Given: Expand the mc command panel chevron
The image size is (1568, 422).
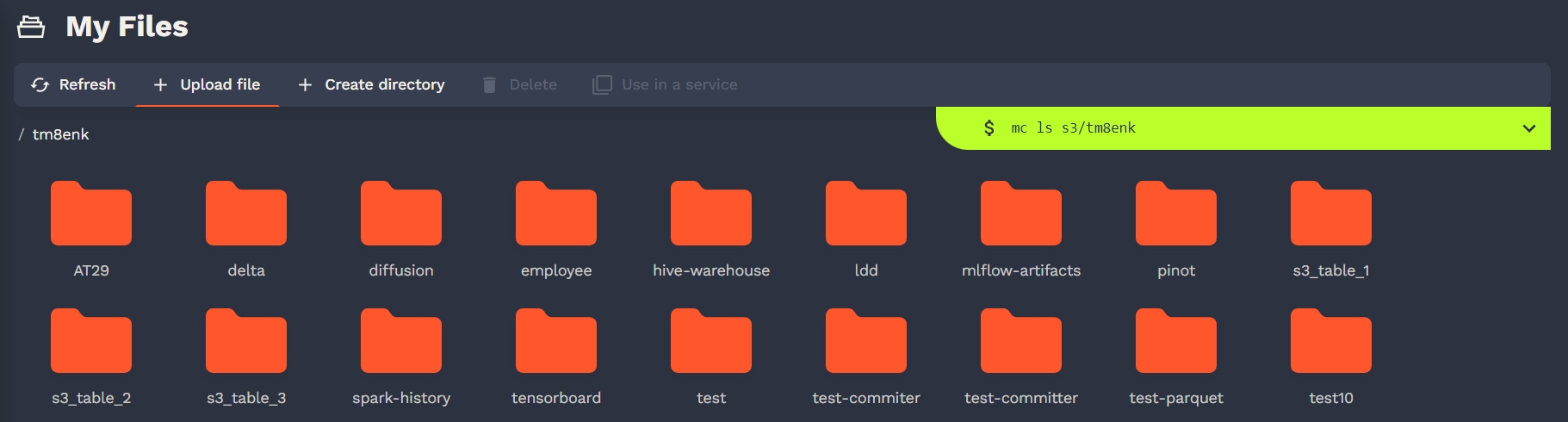Looking at the screenshot, I should 1529,128.
